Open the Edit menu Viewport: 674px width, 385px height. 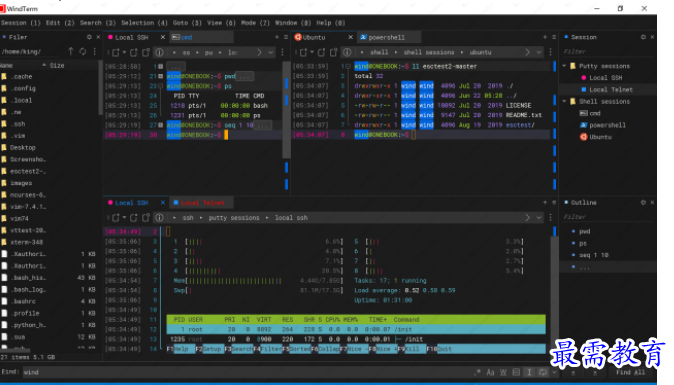[x=60, y=23]
